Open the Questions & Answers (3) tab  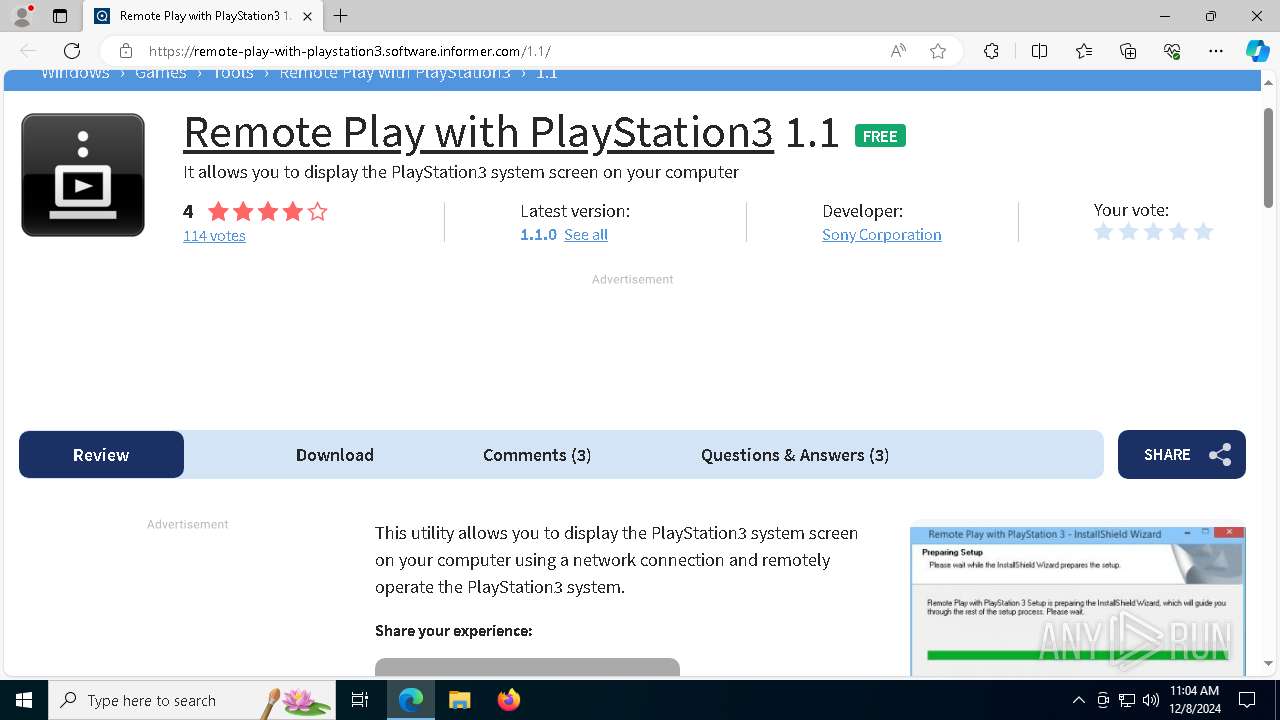(795, 455)
